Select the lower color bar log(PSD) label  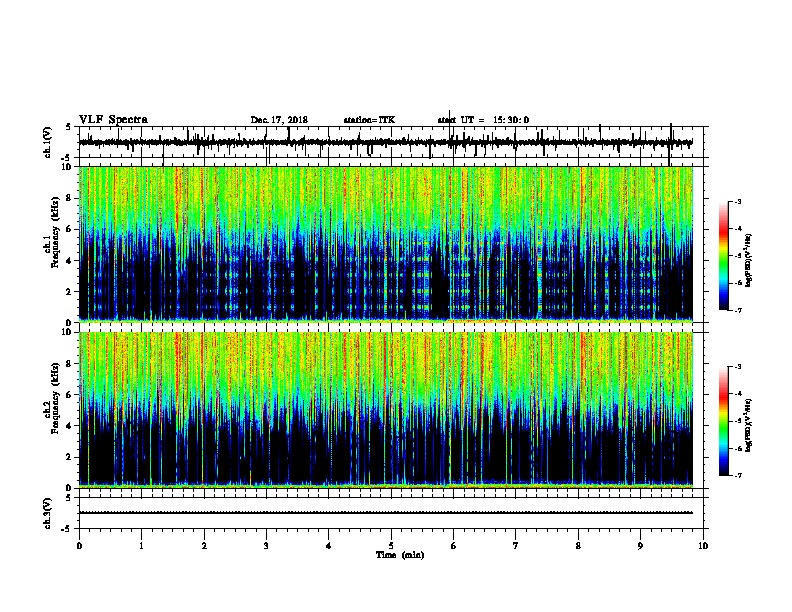[x=749, y=426]
